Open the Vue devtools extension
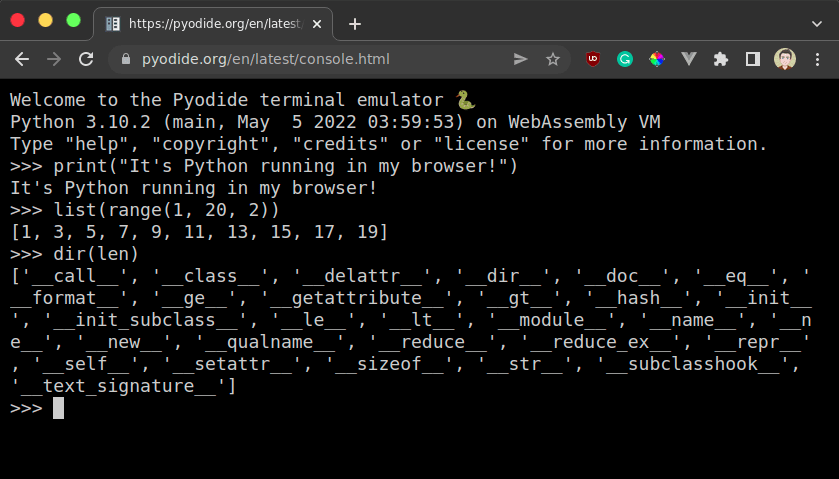 [x=689, y=59]
